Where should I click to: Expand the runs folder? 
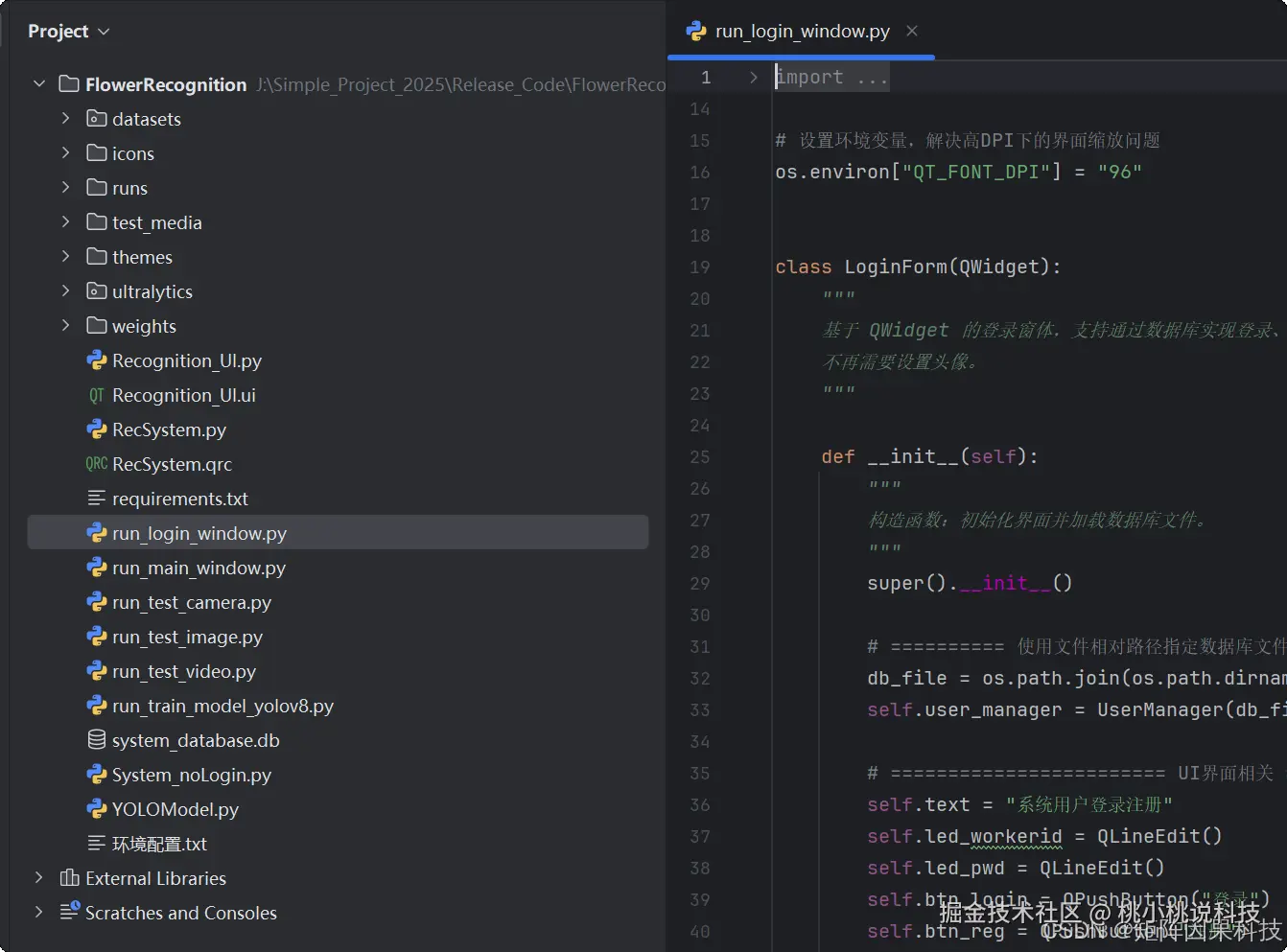click(66, 188)
